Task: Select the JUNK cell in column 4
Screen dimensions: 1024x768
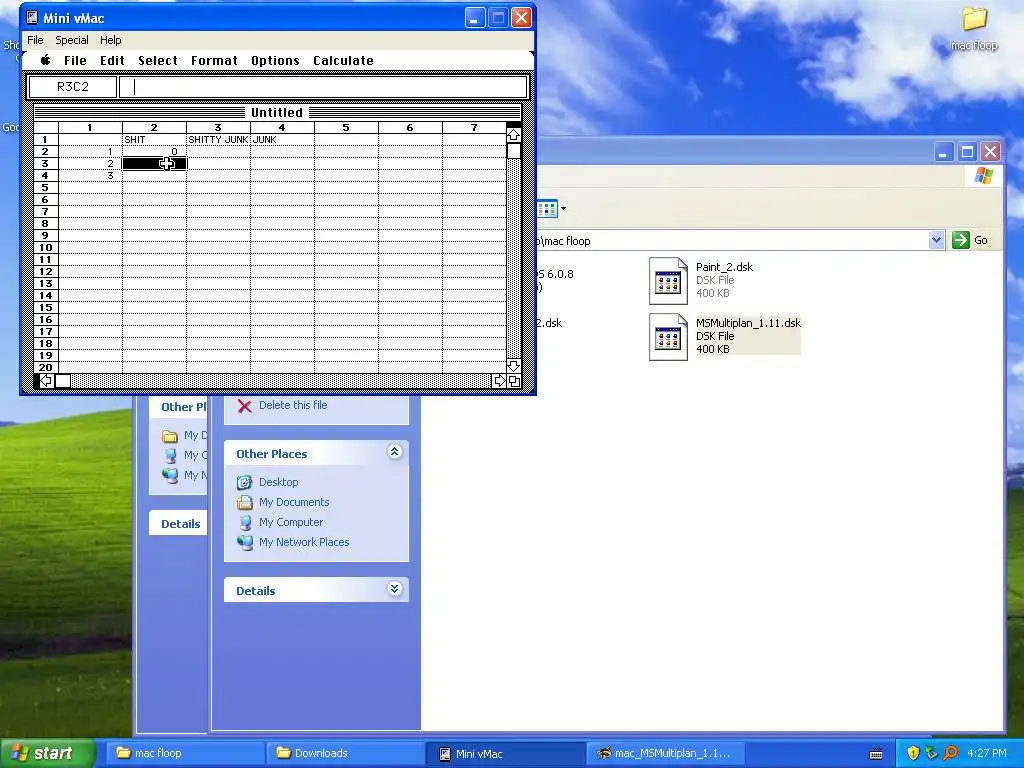Action: 282,140
